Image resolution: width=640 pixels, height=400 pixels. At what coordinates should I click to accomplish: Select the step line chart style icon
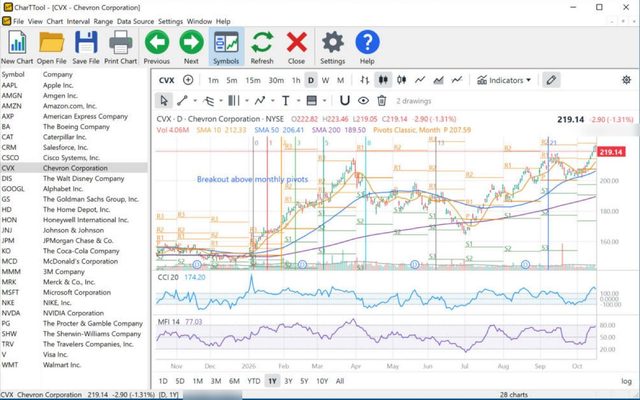(457, 80)
